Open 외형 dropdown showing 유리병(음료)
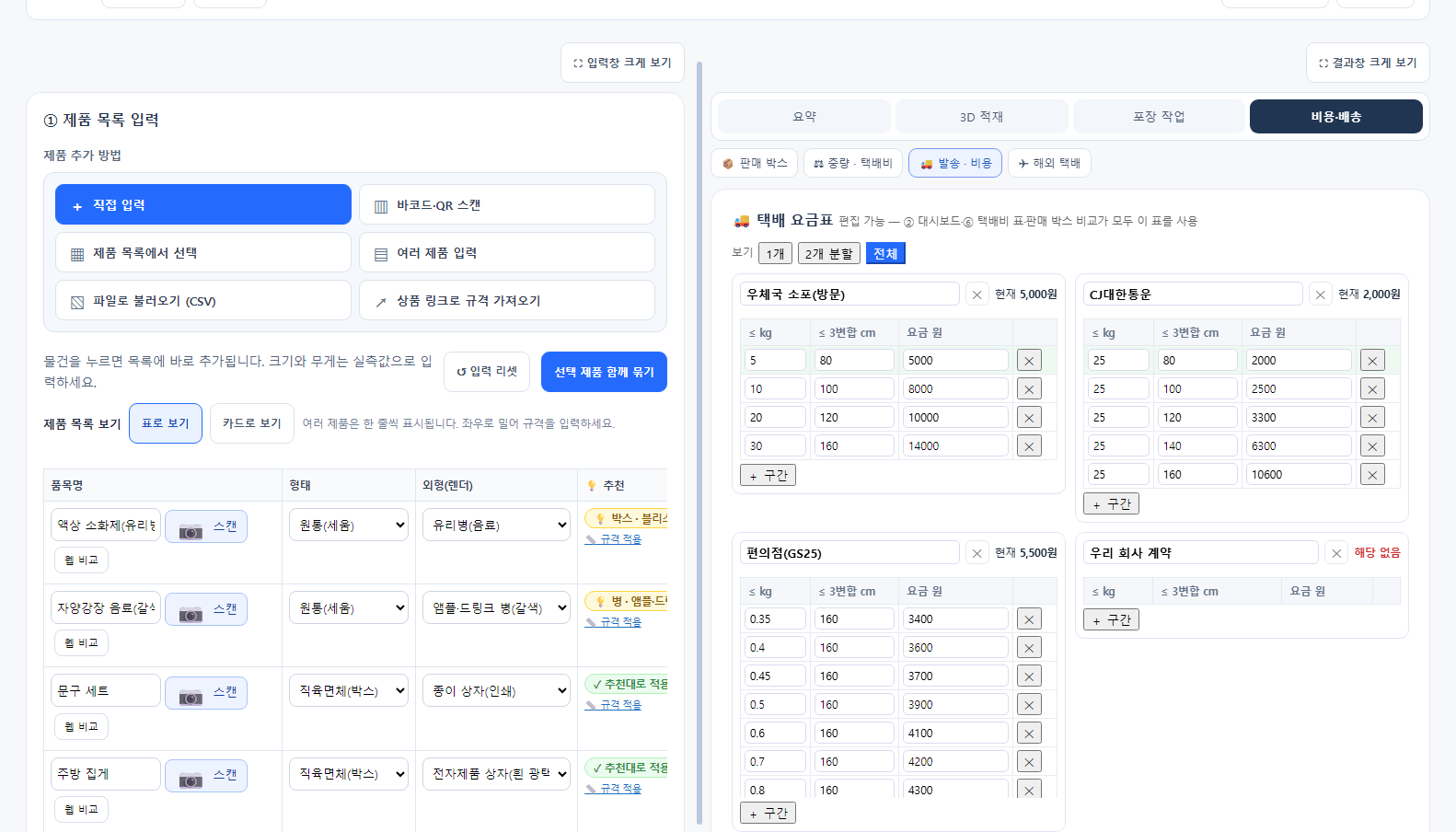 [x=497, y=525]
